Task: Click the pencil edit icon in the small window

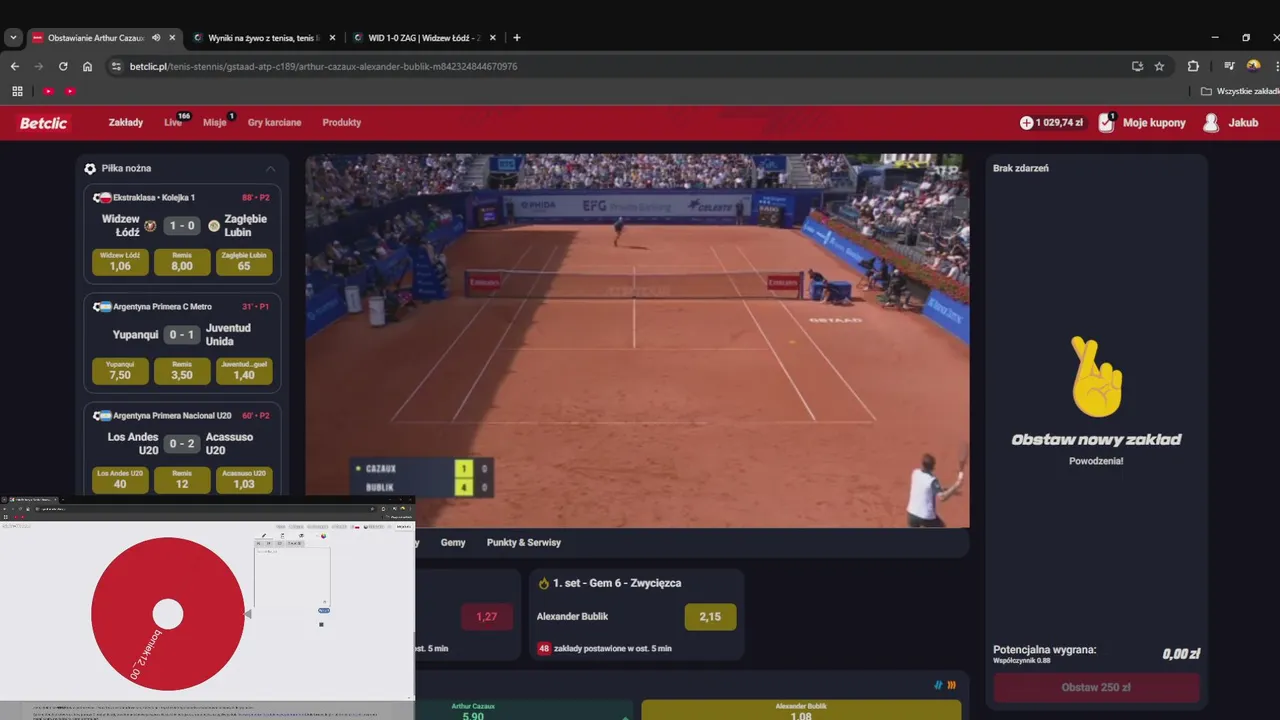Action: (264, 535)
